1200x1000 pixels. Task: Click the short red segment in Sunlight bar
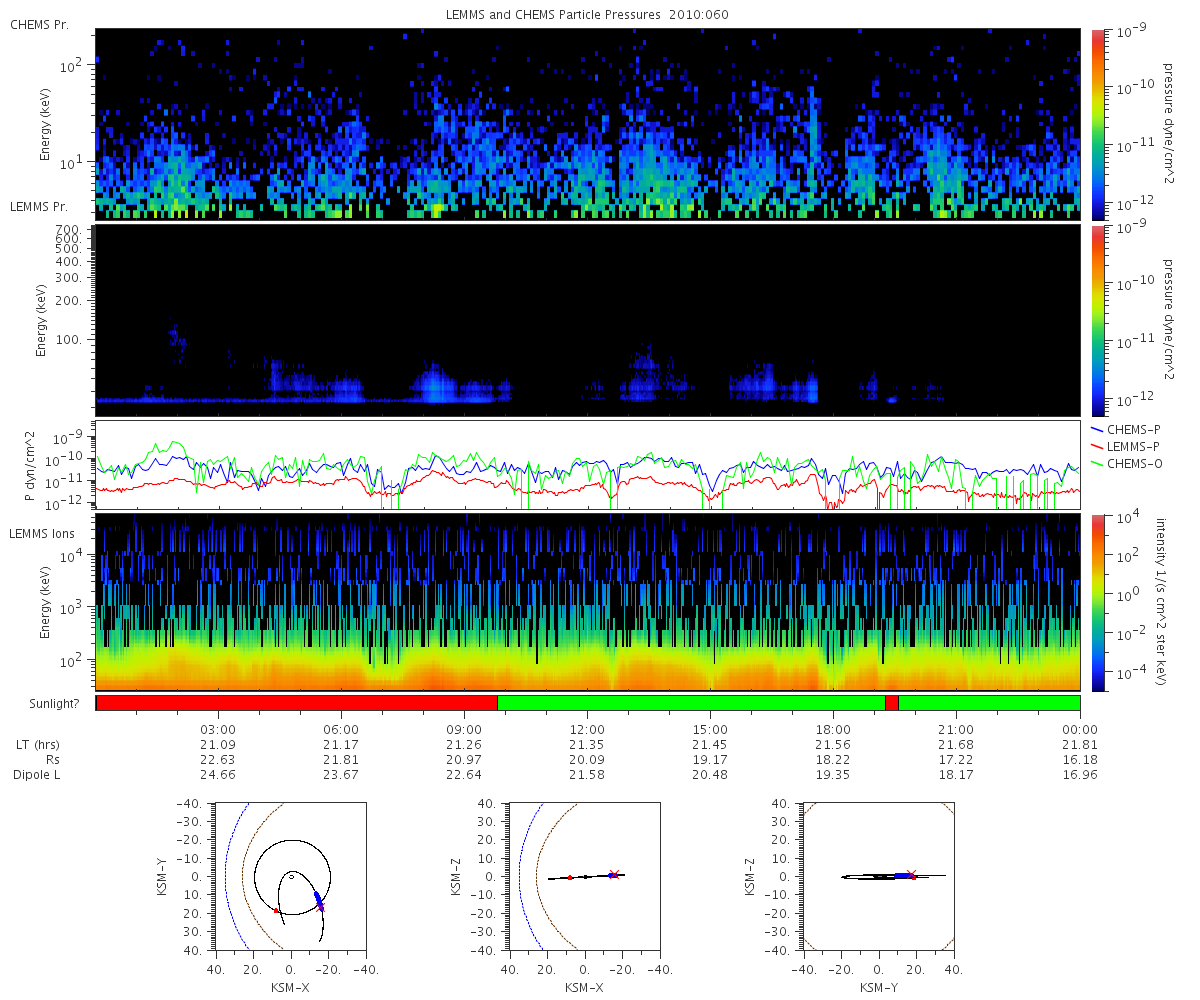point(892,703)
